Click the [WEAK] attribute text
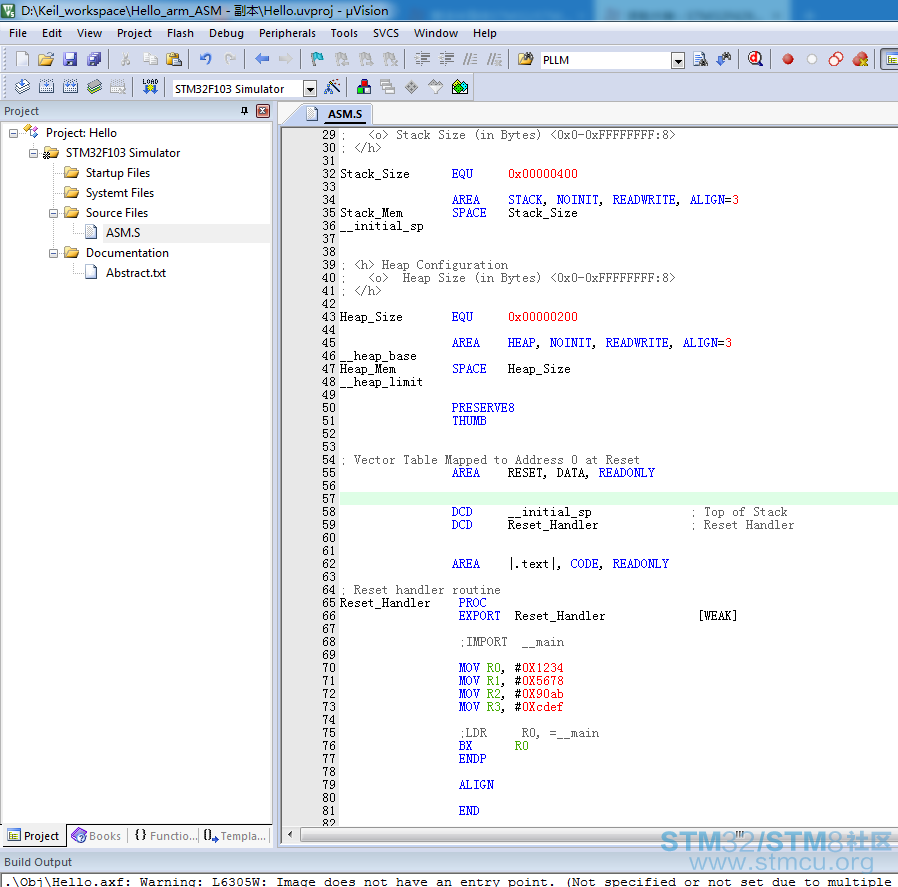The width and height of the screenshot is (898, 887). click(718, 616)
